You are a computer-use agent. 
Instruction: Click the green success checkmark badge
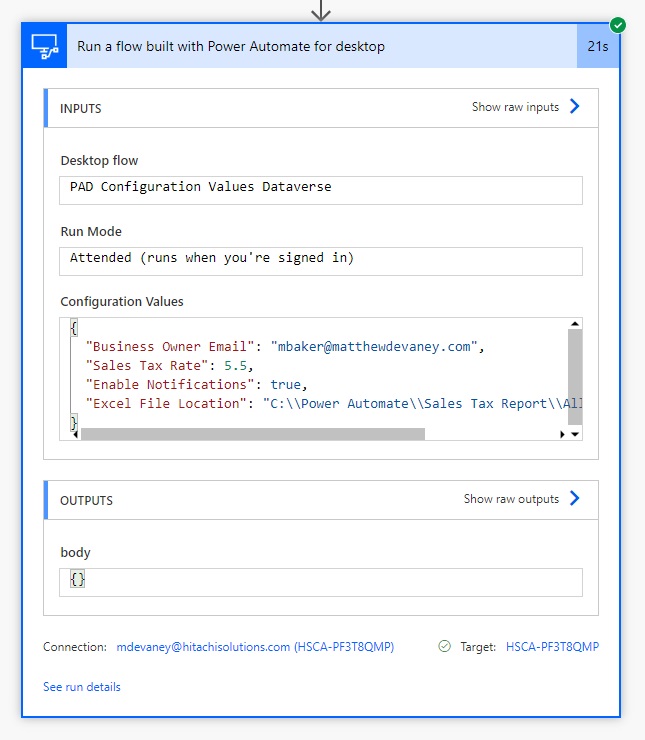pos(618,24)
